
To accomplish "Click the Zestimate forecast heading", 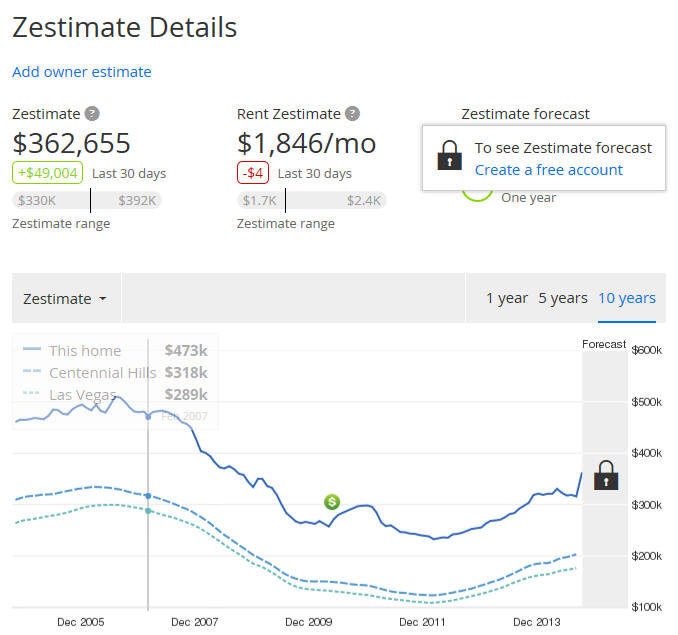I will (525, 114).
